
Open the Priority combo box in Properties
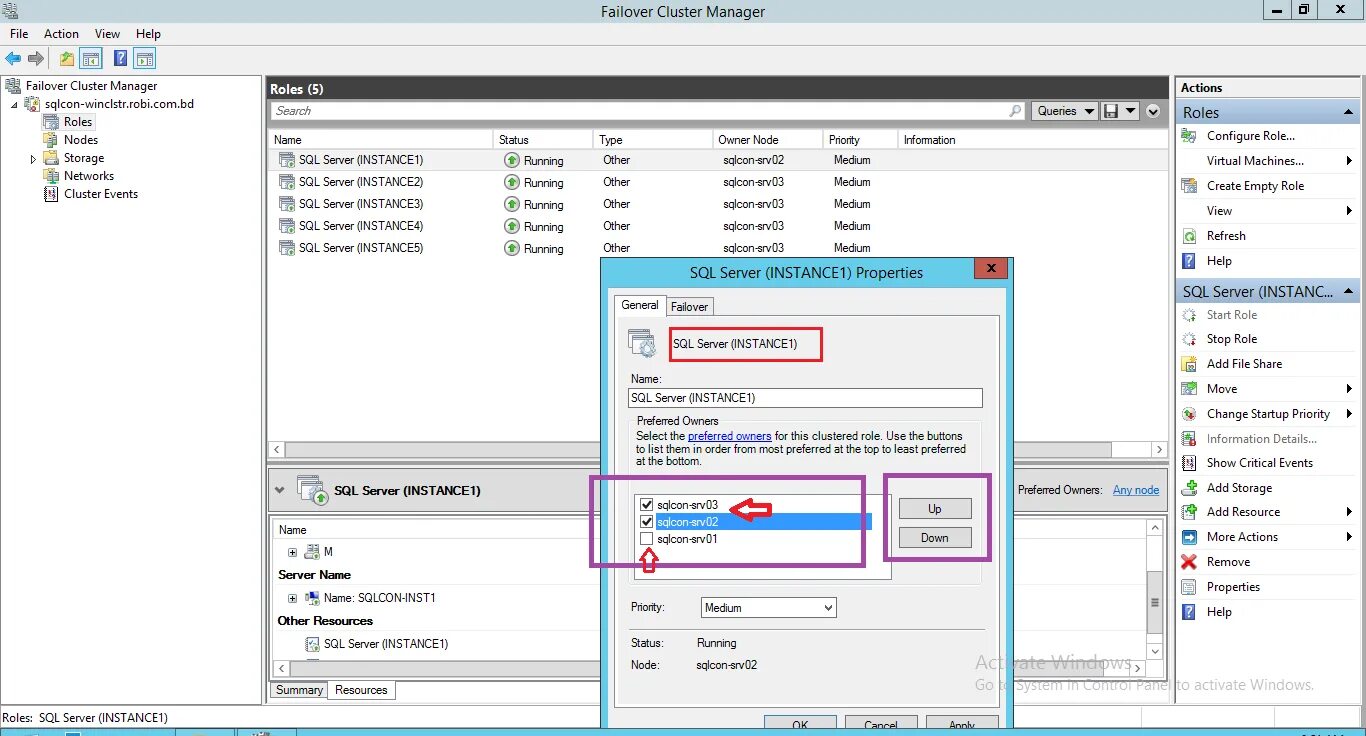768,608
